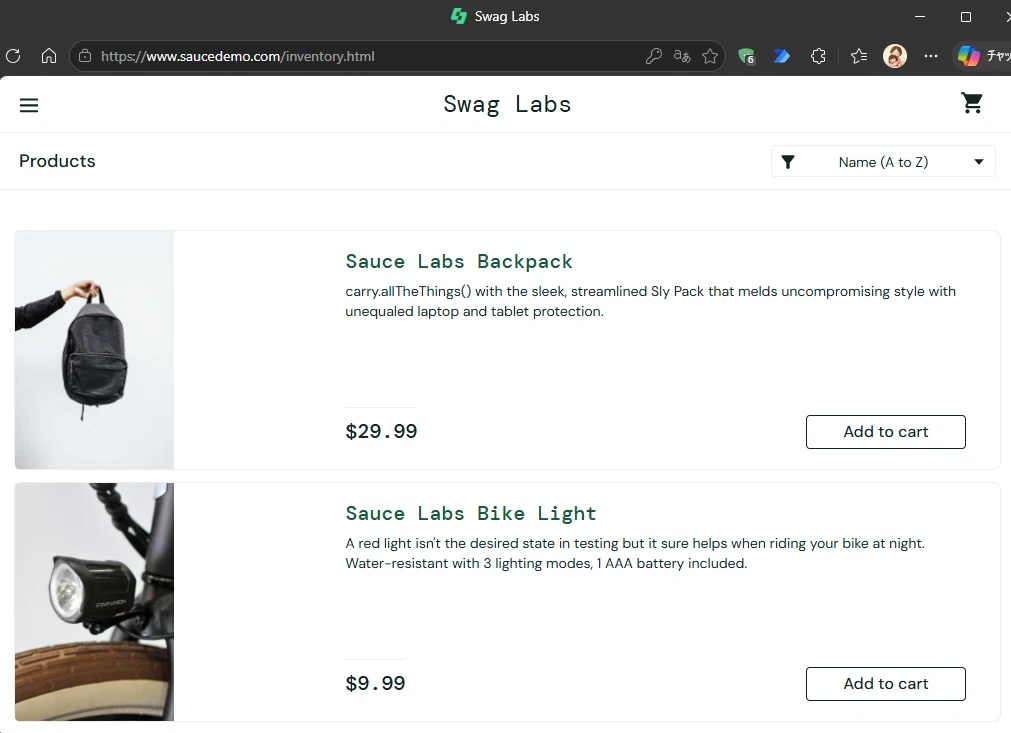The width and height of the screenshot is (1011, 733).
Task: Open browser settings and more menu
Action: pyautogui.click(x=930, y=56)
